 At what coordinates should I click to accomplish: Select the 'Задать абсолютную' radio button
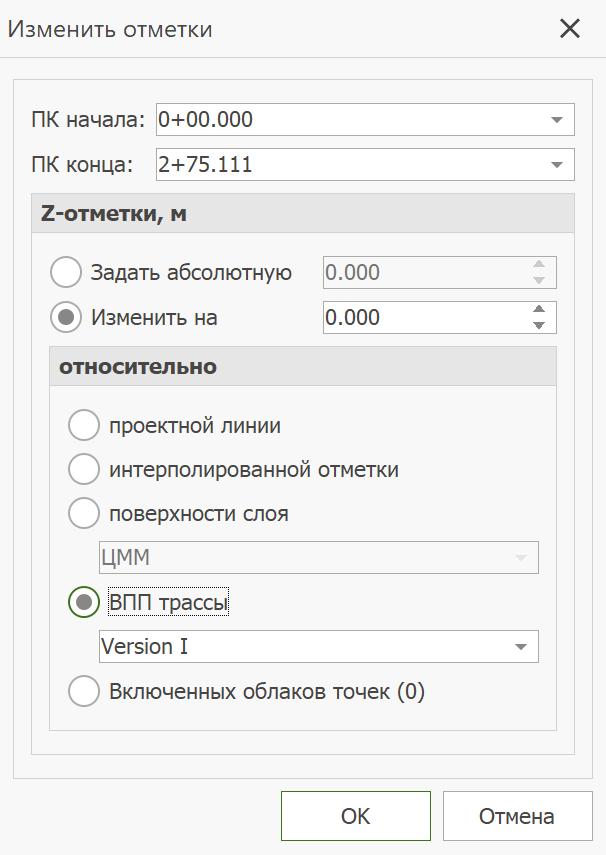point(66,272)
